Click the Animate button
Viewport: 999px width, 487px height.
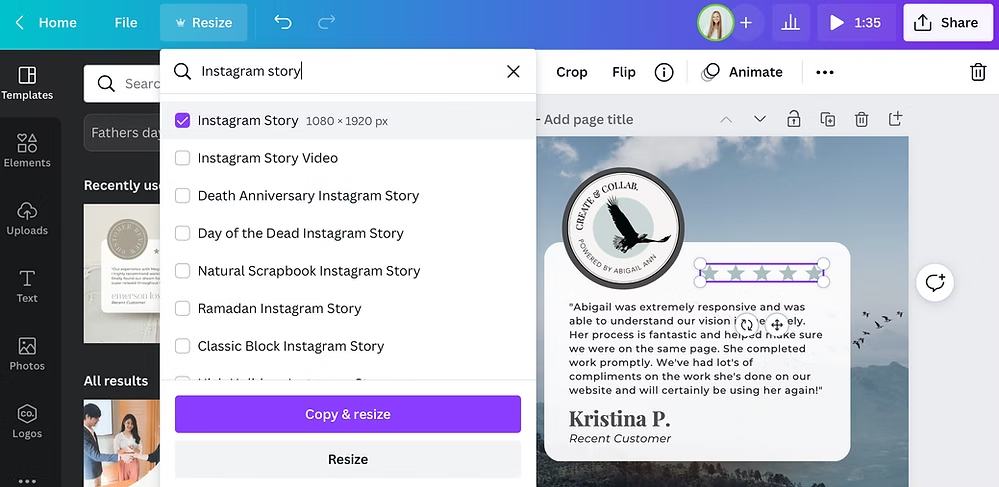[x=742, y=72]
